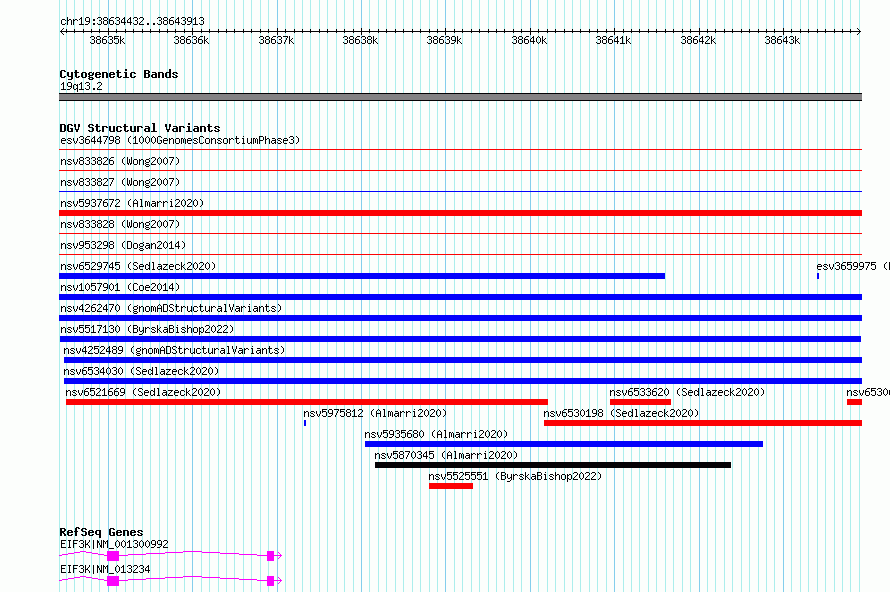This screenshot has height=592, width=890.
Task: Open the nsv6521669 (Sedlazeck2020) label text
Action: click(143, 392)
